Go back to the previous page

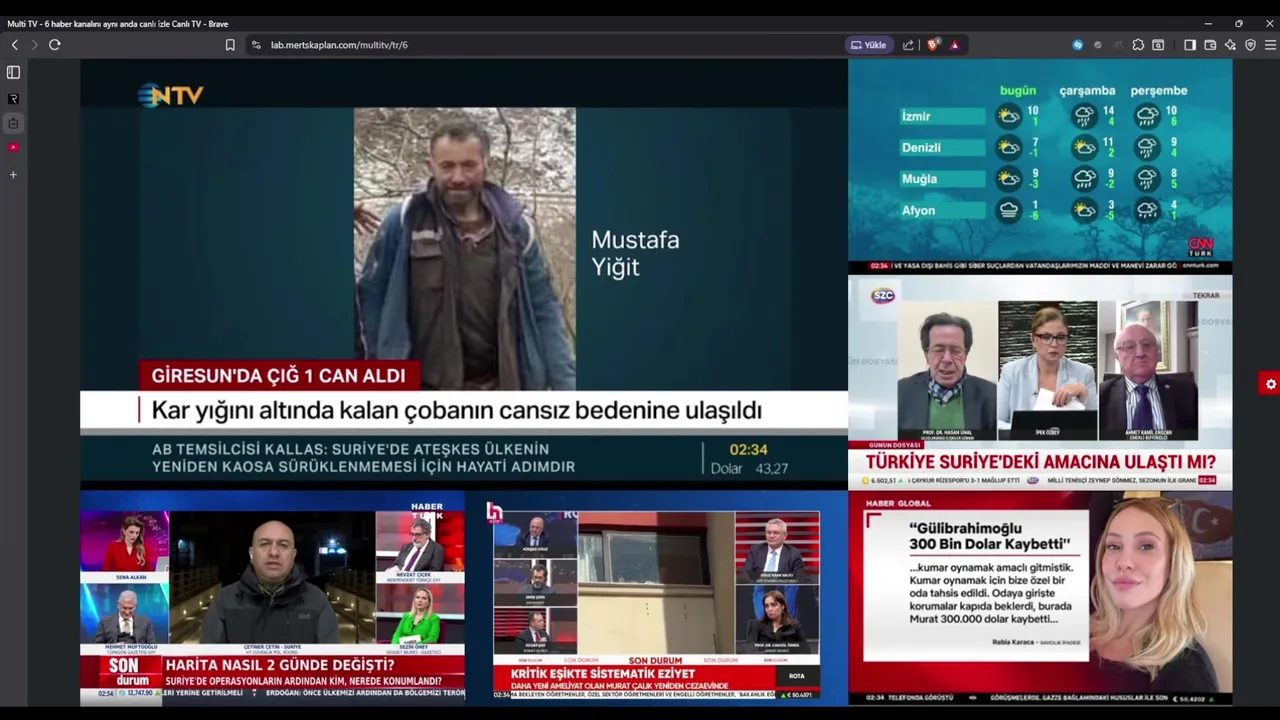(14, 45)
